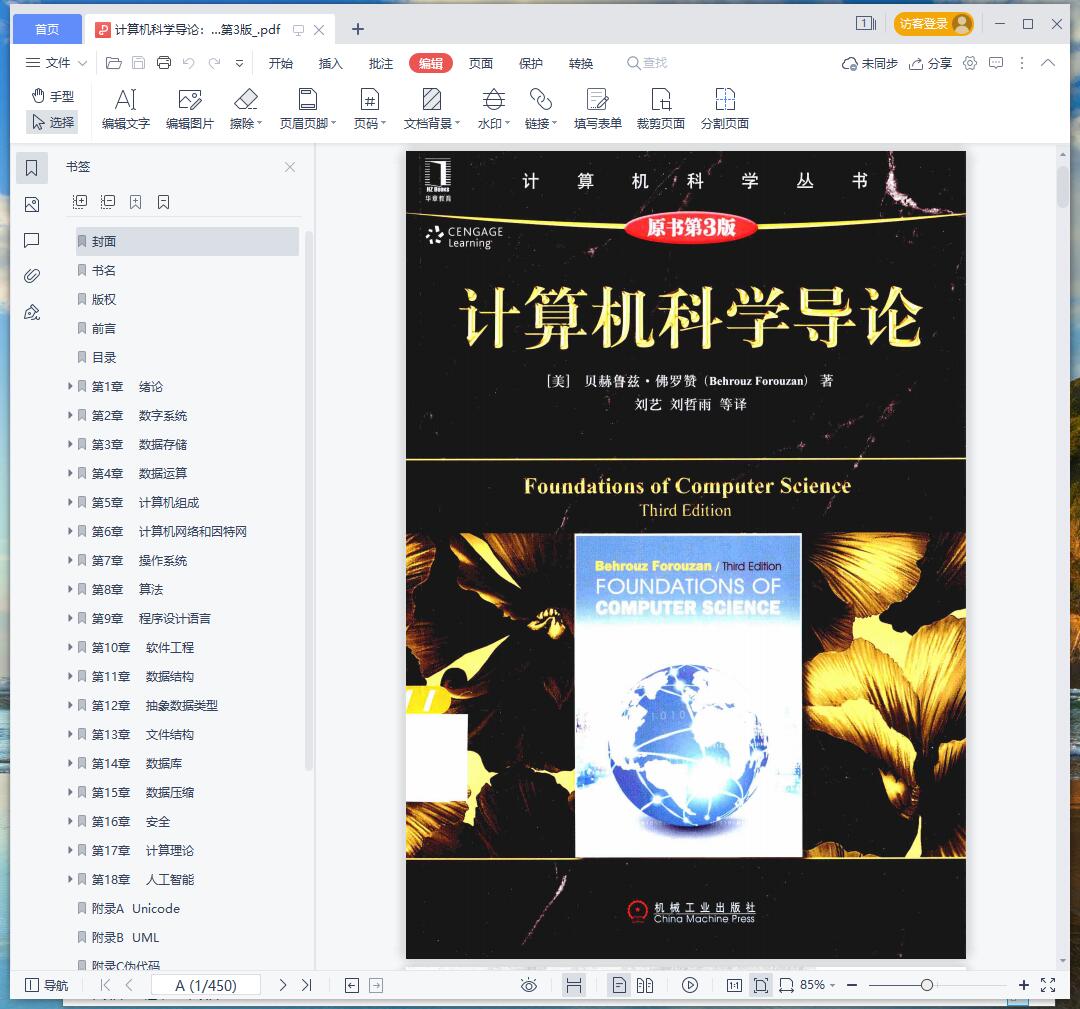
Task: Toggle single page view
Action: pos(619,986)
